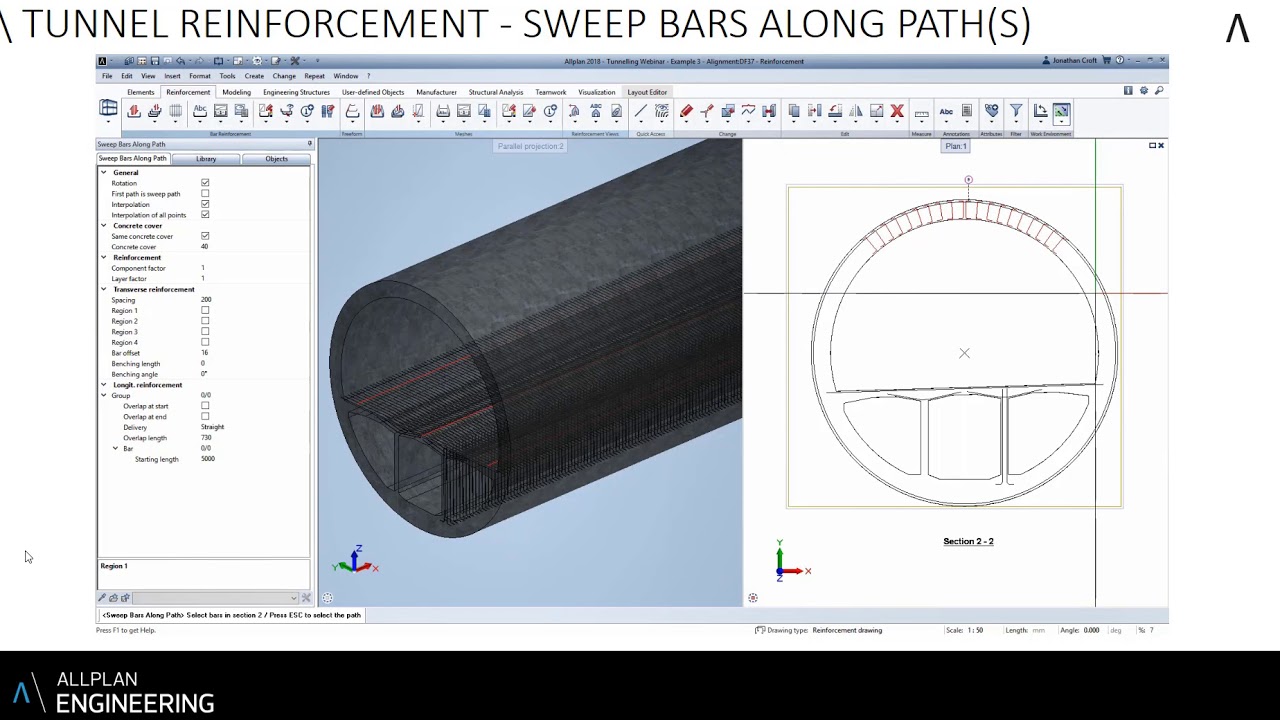Select the red pencil Modify icon
1280x720 pixels.
(x=686, y=111)
